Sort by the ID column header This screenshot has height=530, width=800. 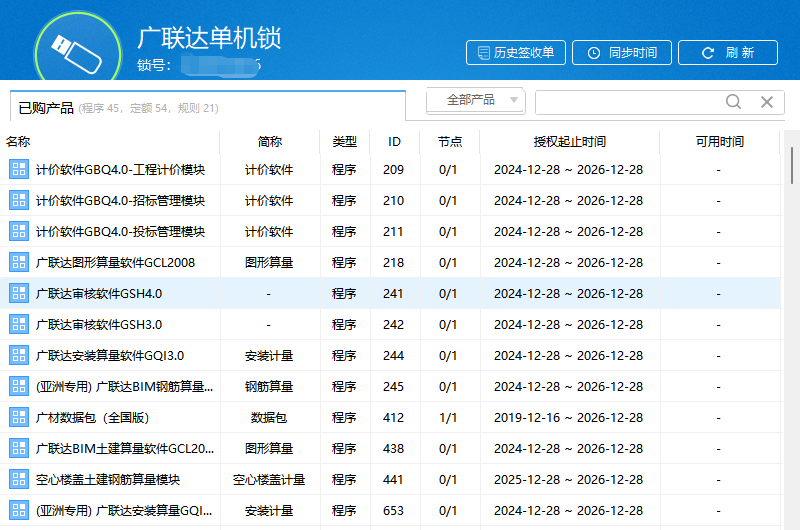tap(394, 141)
